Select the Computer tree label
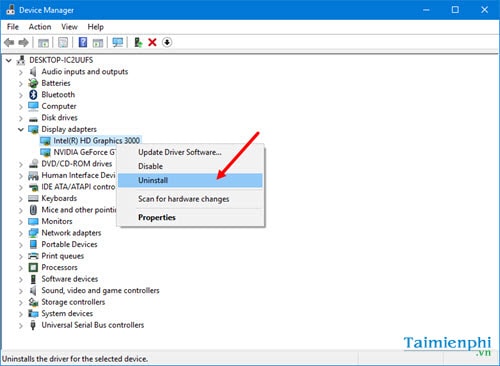500x366 pixels. 59,106
